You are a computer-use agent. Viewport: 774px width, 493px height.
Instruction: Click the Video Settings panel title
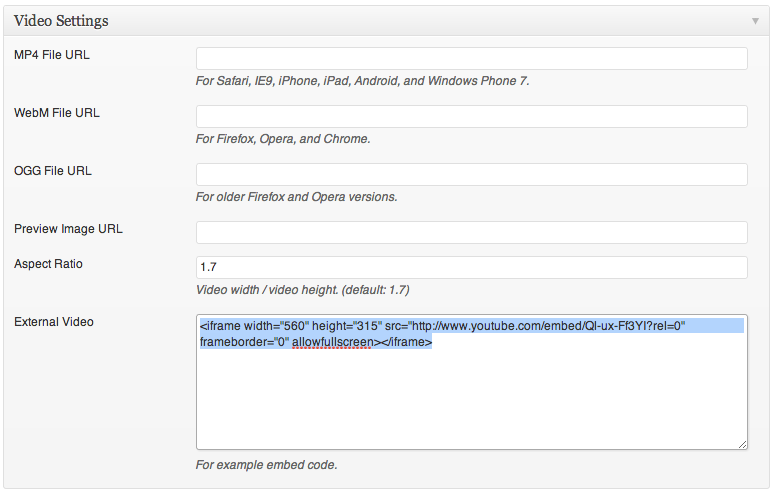pos(61,21)
